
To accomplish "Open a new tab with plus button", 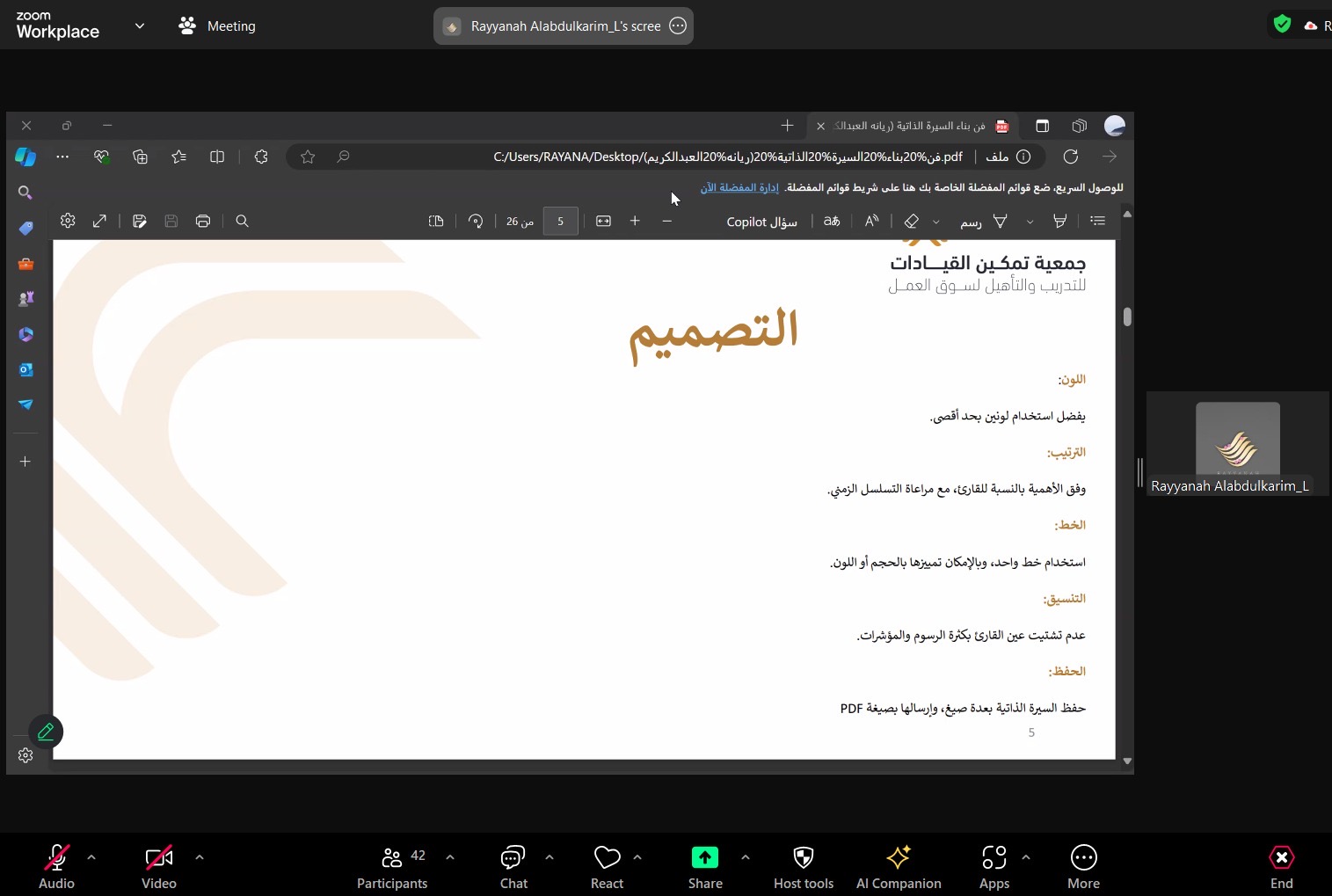I will [x=787, y=126].
